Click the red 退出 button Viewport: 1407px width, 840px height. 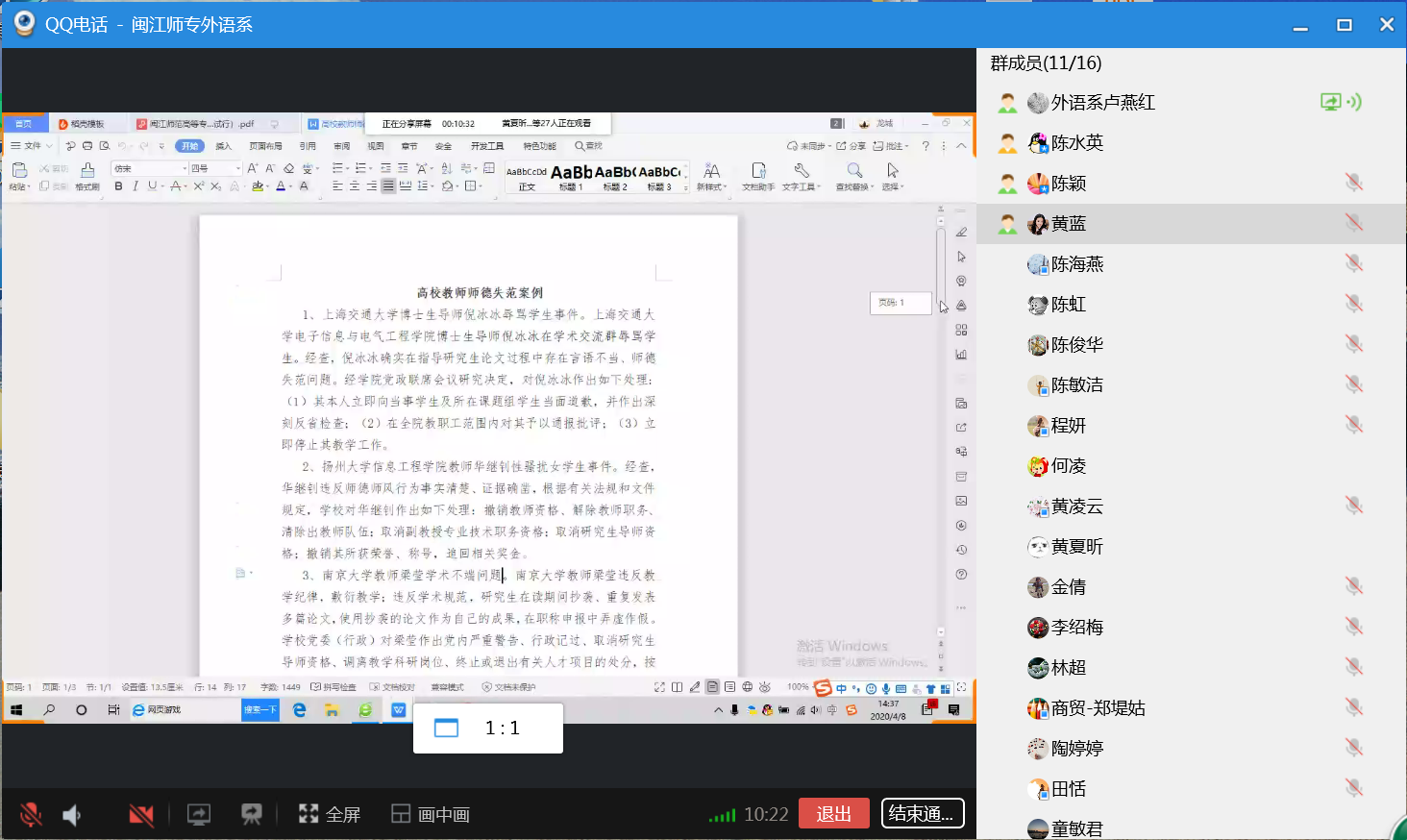(834, 814)
